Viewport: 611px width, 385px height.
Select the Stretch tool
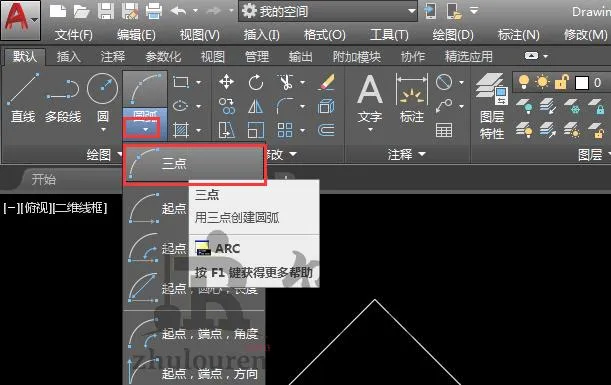coord(226,130)
